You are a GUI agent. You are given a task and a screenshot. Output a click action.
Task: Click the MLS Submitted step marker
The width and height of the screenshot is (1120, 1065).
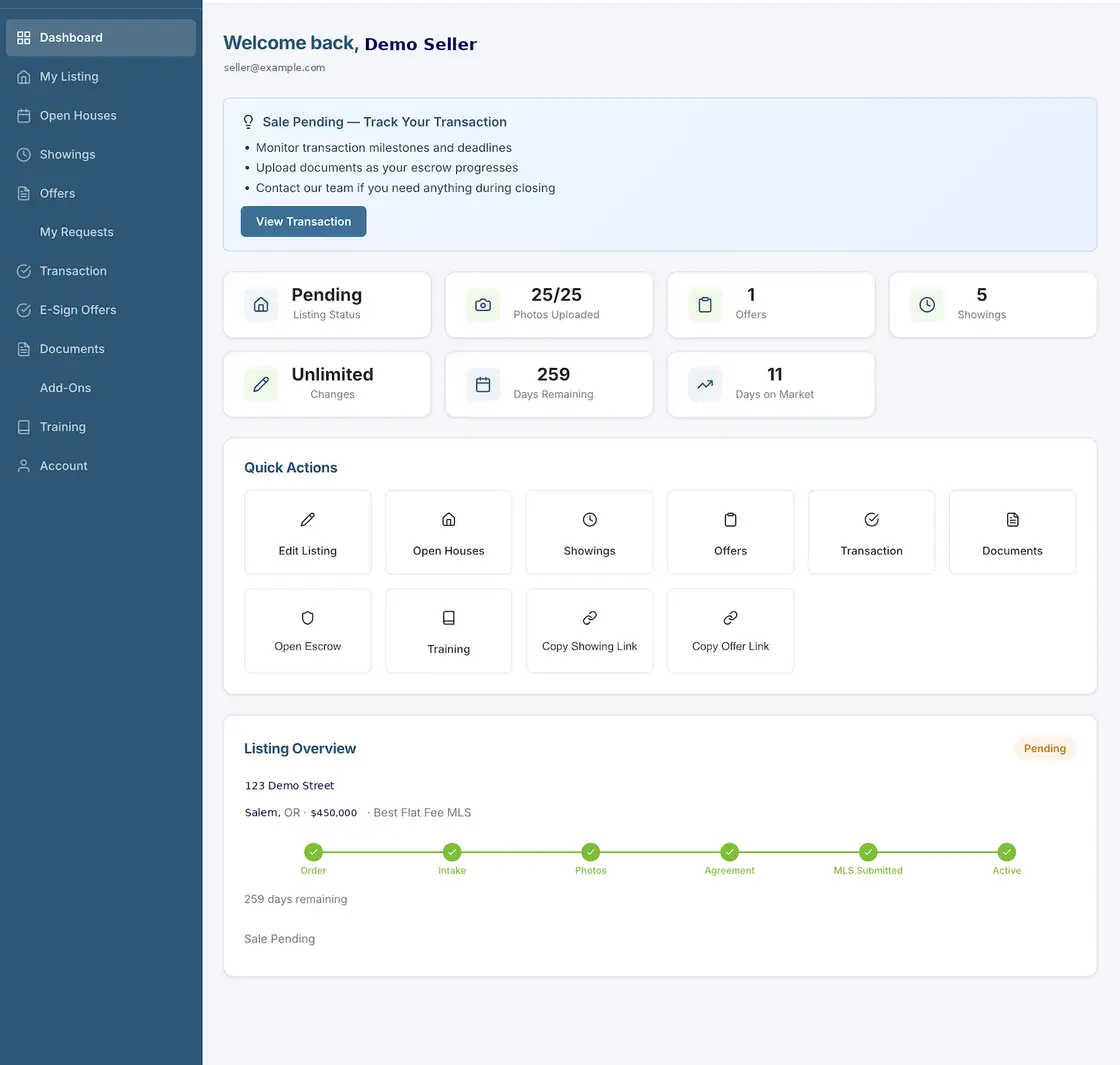tap(868, 852)
